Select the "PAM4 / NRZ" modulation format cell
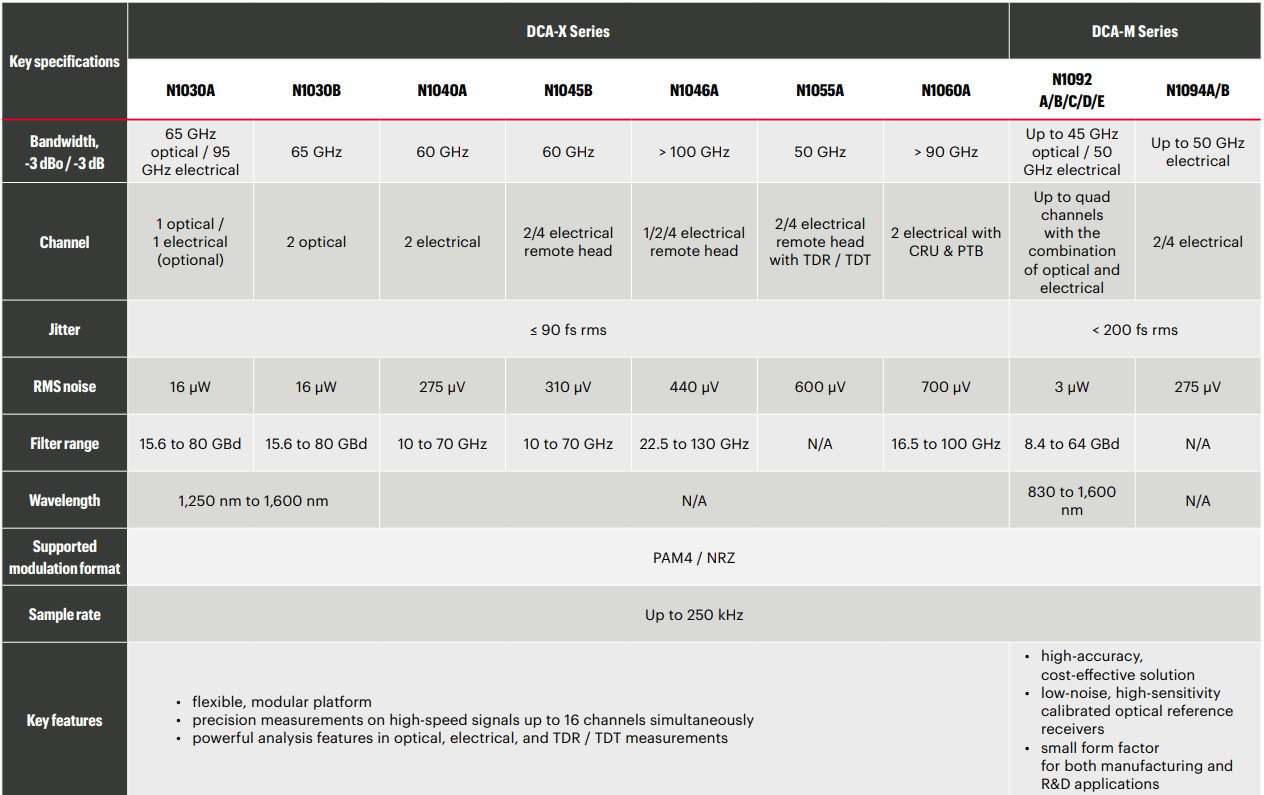Screen dimensions: 1264x795 coord(694,557)
